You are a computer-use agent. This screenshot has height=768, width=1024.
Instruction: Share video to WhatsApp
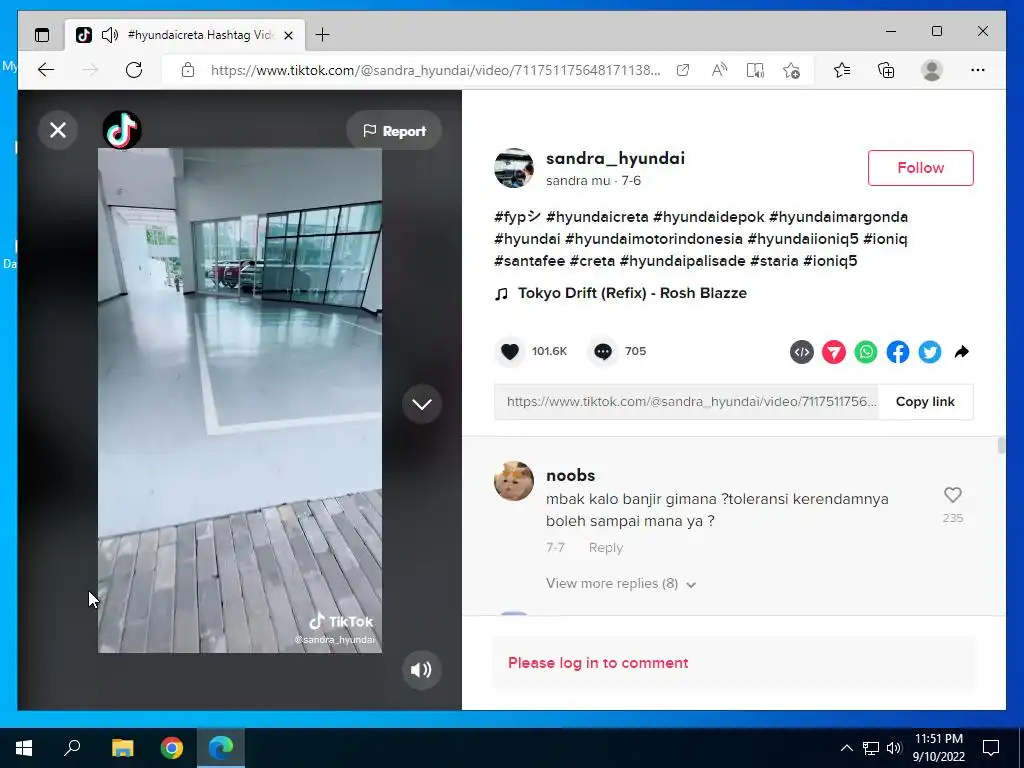coord(866,353)
